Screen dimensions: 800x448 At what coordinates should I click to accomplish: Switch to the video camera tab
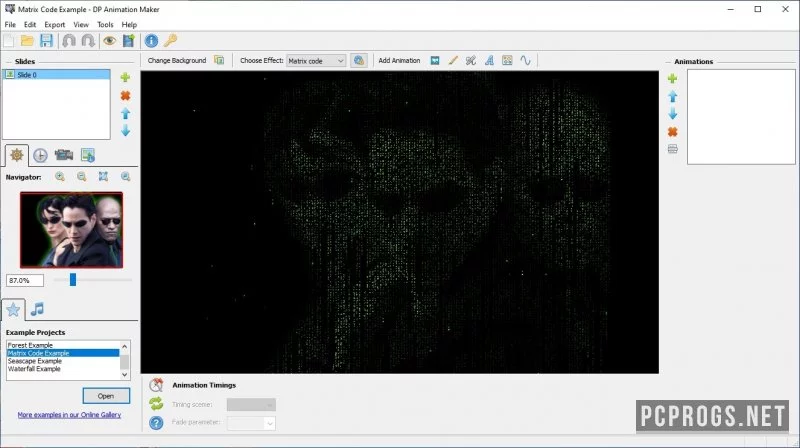click(64, 155)
